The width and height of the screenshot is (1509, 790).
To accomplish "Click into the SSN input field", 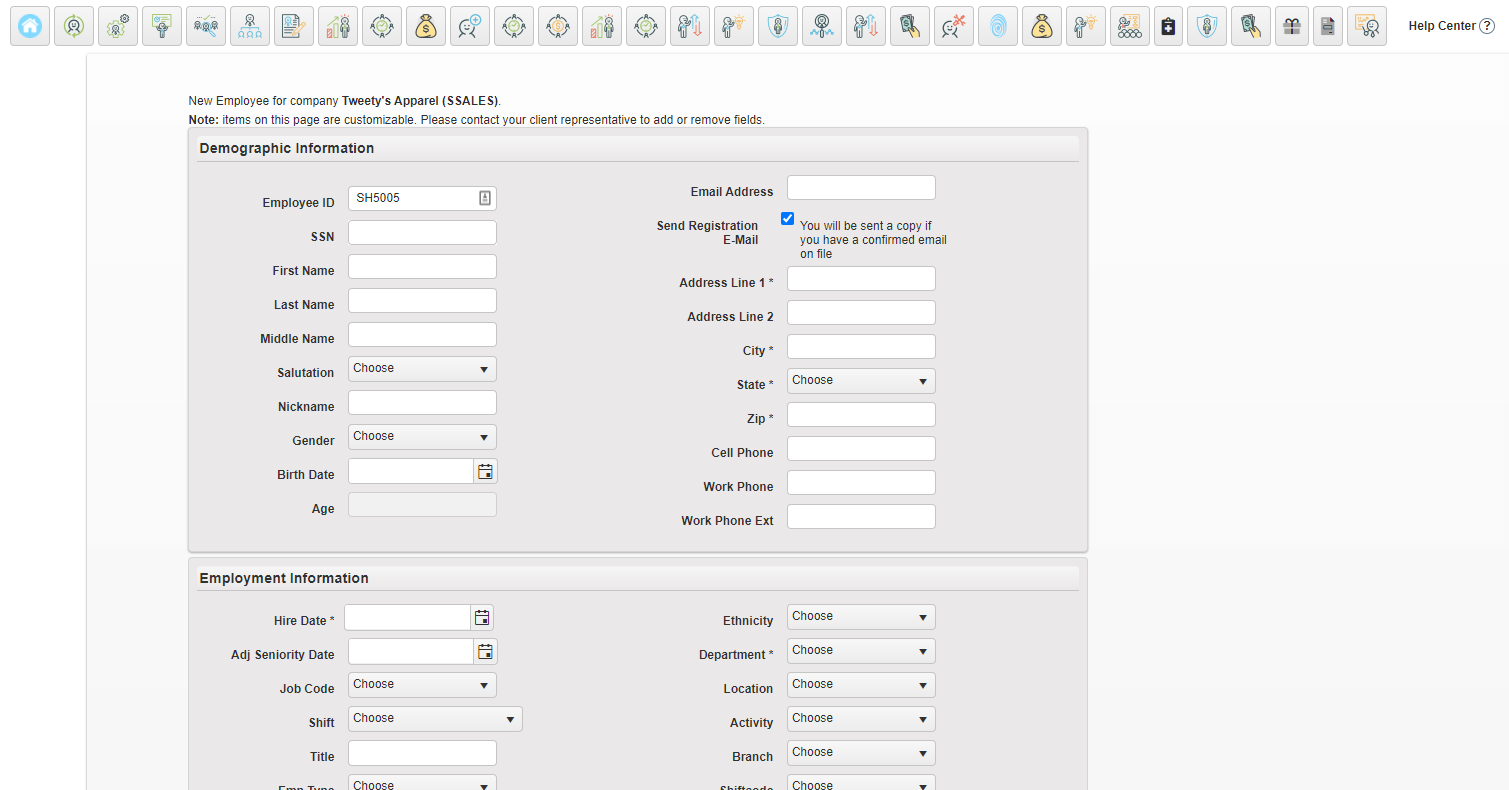I will 422,233.
